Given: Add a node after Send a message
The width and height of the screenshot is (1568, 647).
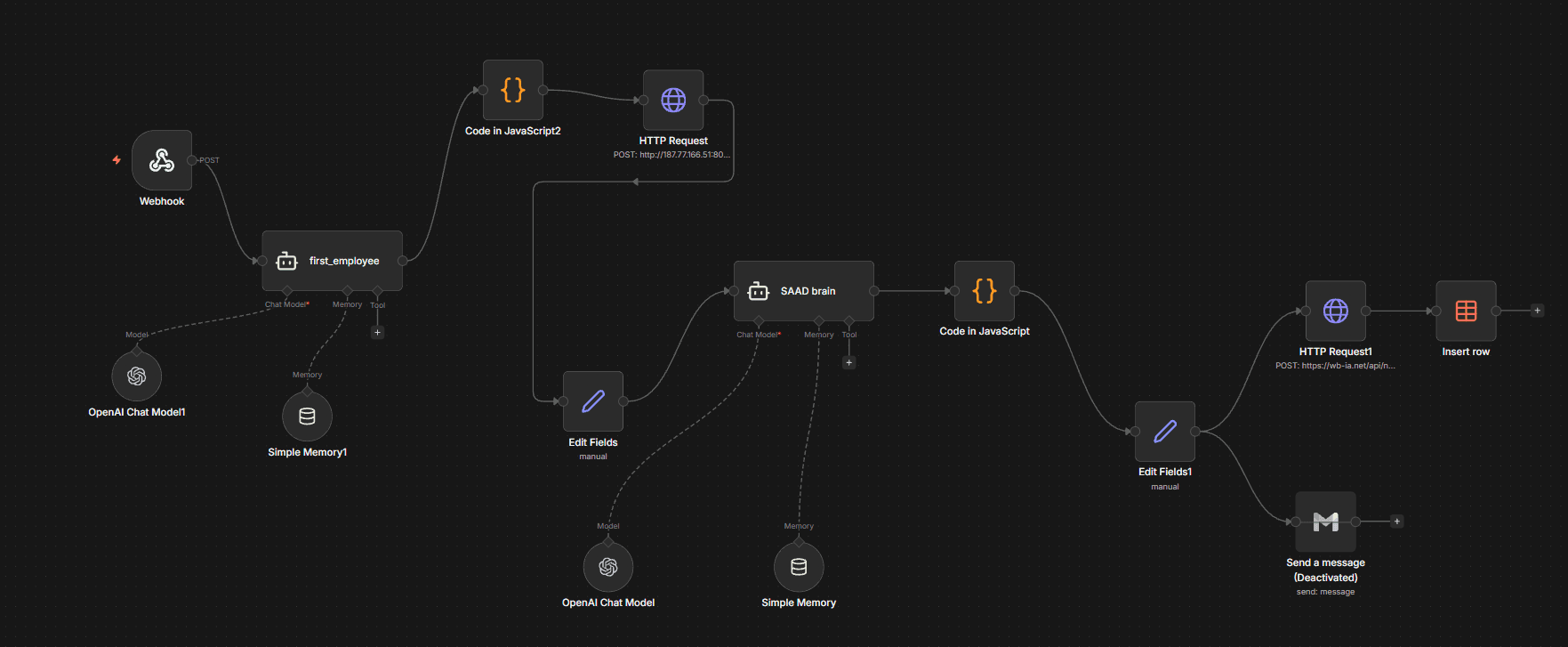Looking at the screenshot, I should click(1397, 522).
